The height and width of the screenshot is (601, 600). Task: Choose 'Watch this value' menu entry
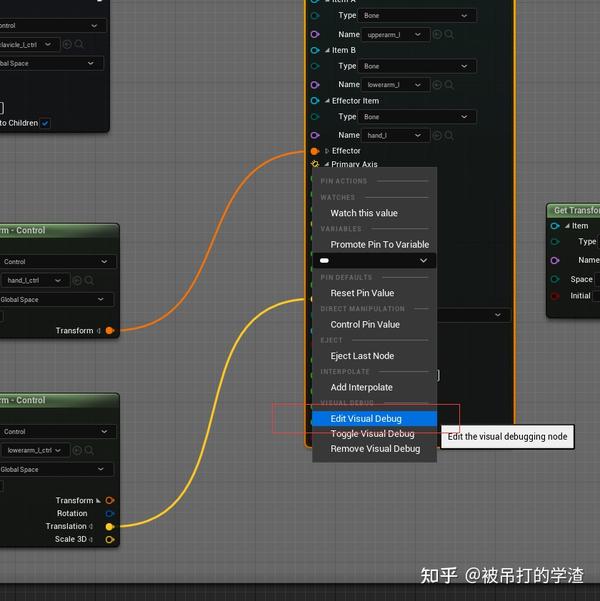coord(375,213)
